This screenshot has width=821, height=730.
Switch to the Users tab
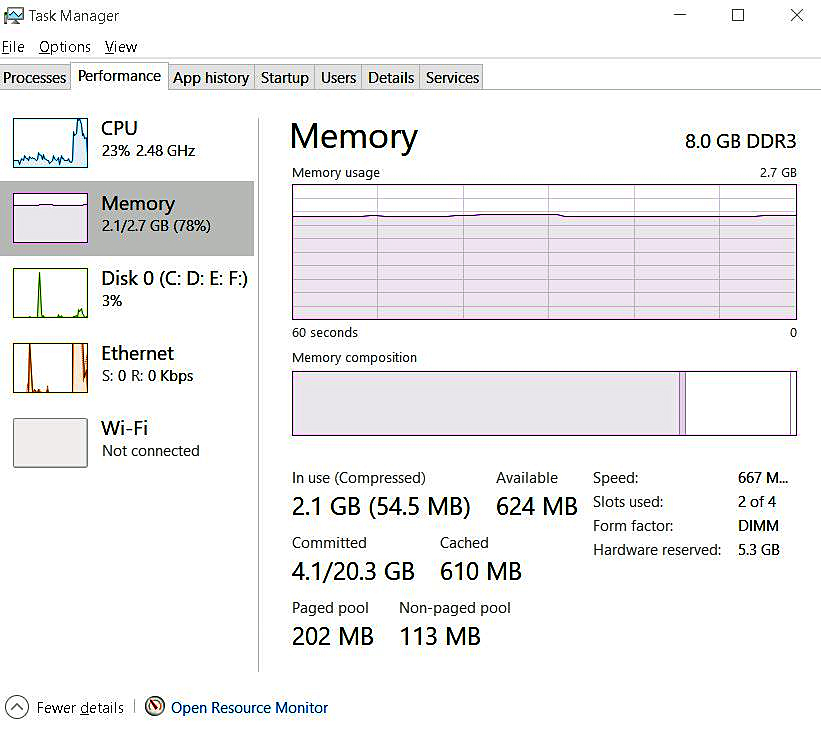pos(338,78)
